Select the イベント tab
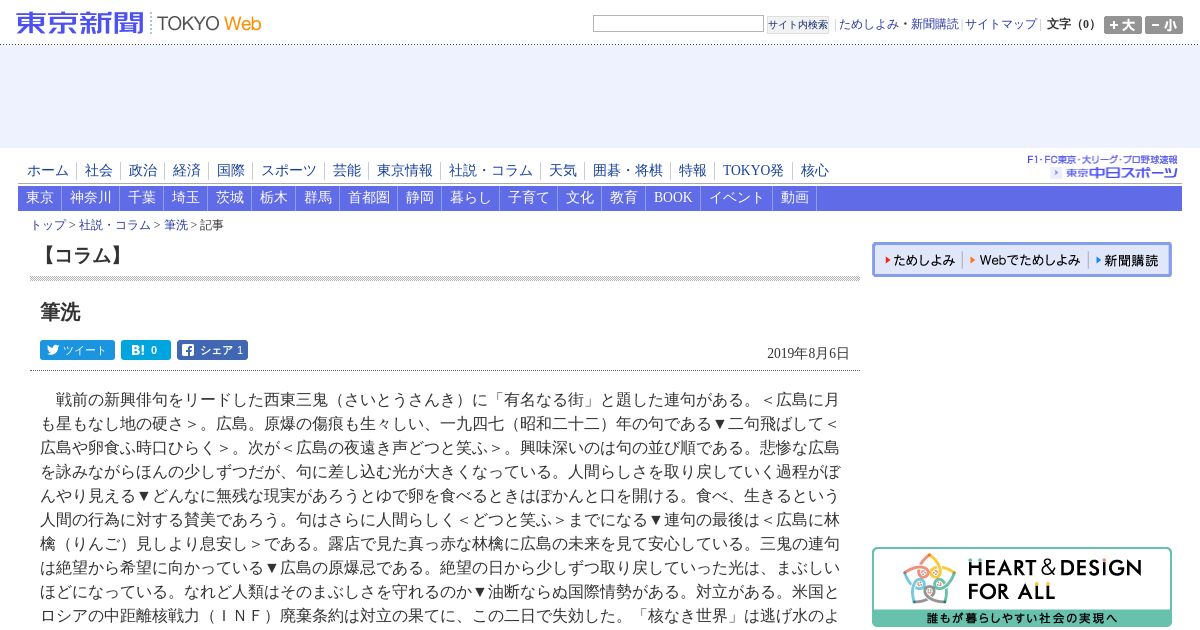Image resolution: width=1200 pixels, height=630 pixels. (737, 198)
